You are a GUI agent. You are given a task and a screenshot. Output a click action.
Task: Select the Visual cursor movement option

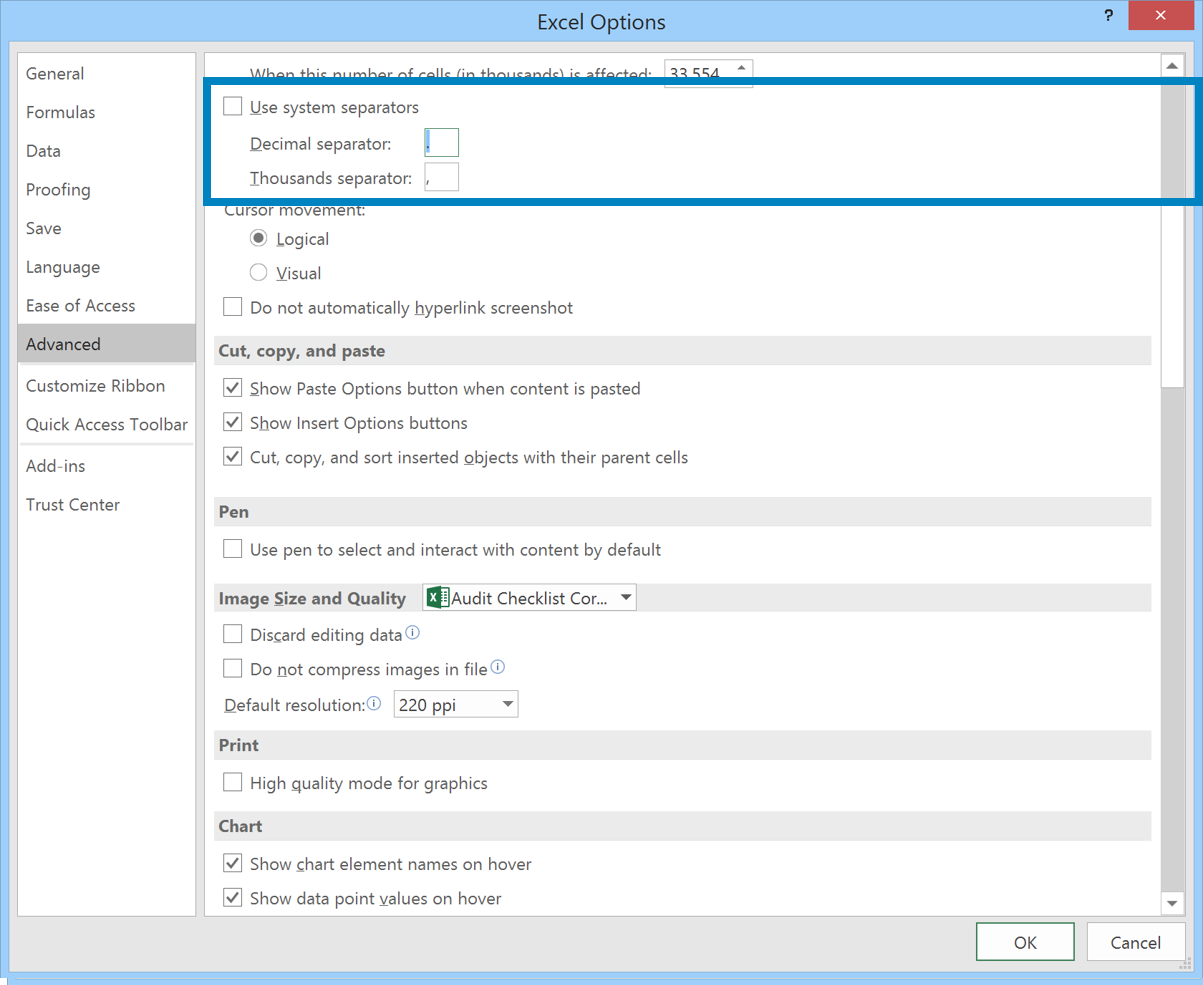coord(259,273)
